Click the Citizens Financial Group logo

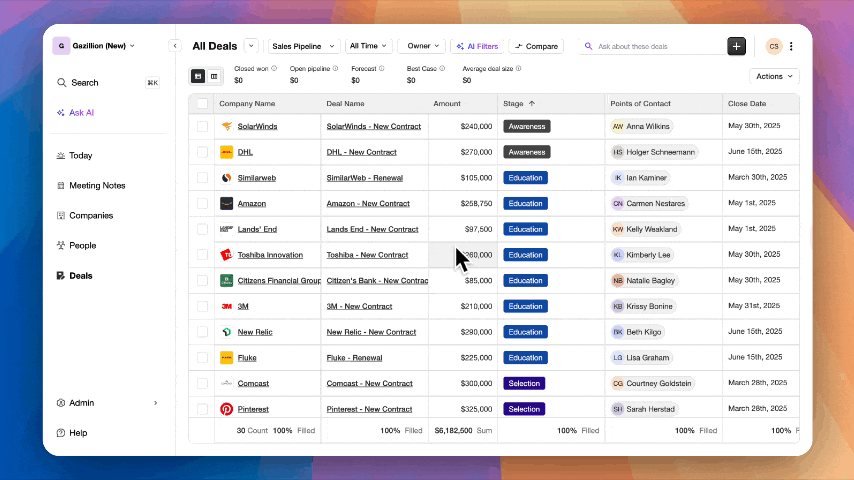pyautogui.click(x=227, y=281)
